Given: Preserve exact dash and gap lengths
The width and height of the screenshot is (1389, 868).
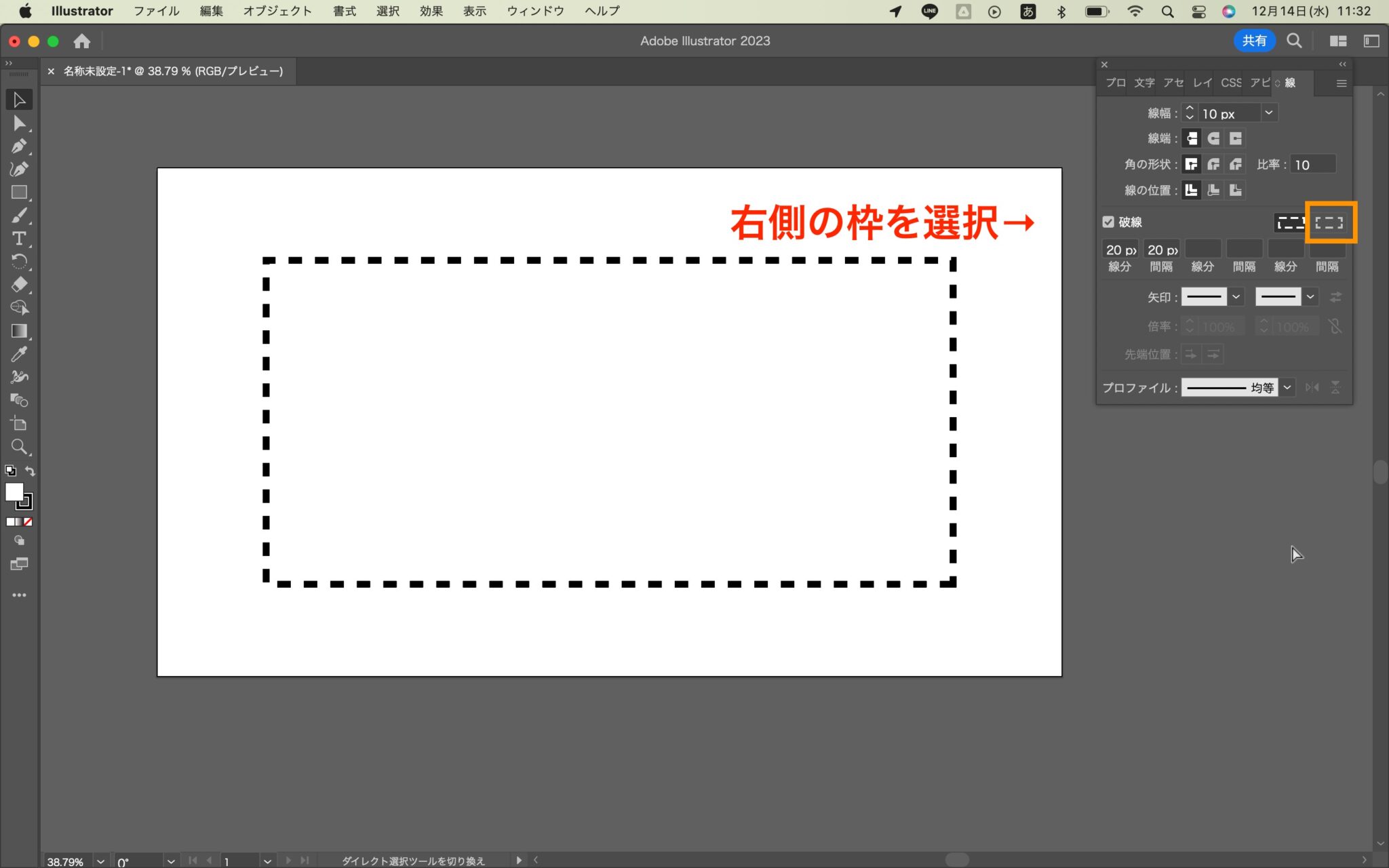Looking at the screenshot, I should point(1291,222).
